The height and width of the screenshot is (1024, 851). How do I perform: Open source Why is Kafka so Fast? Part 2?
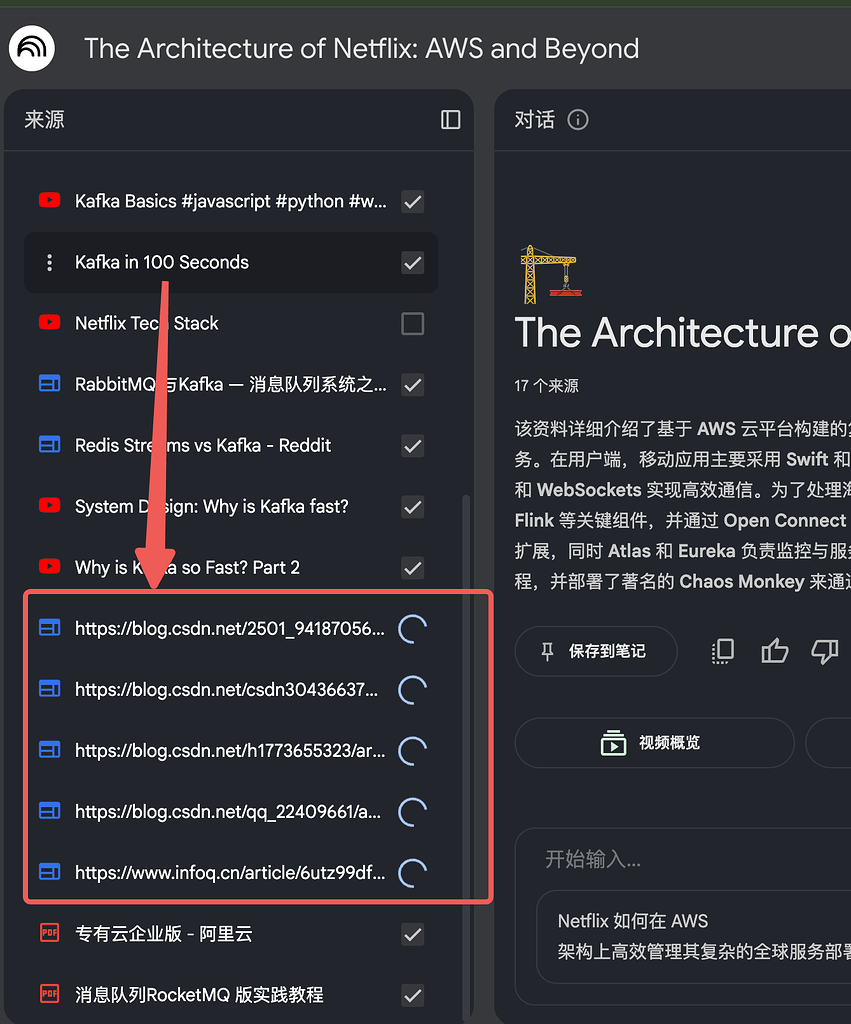pyautogui.click(x=187, y=568)
